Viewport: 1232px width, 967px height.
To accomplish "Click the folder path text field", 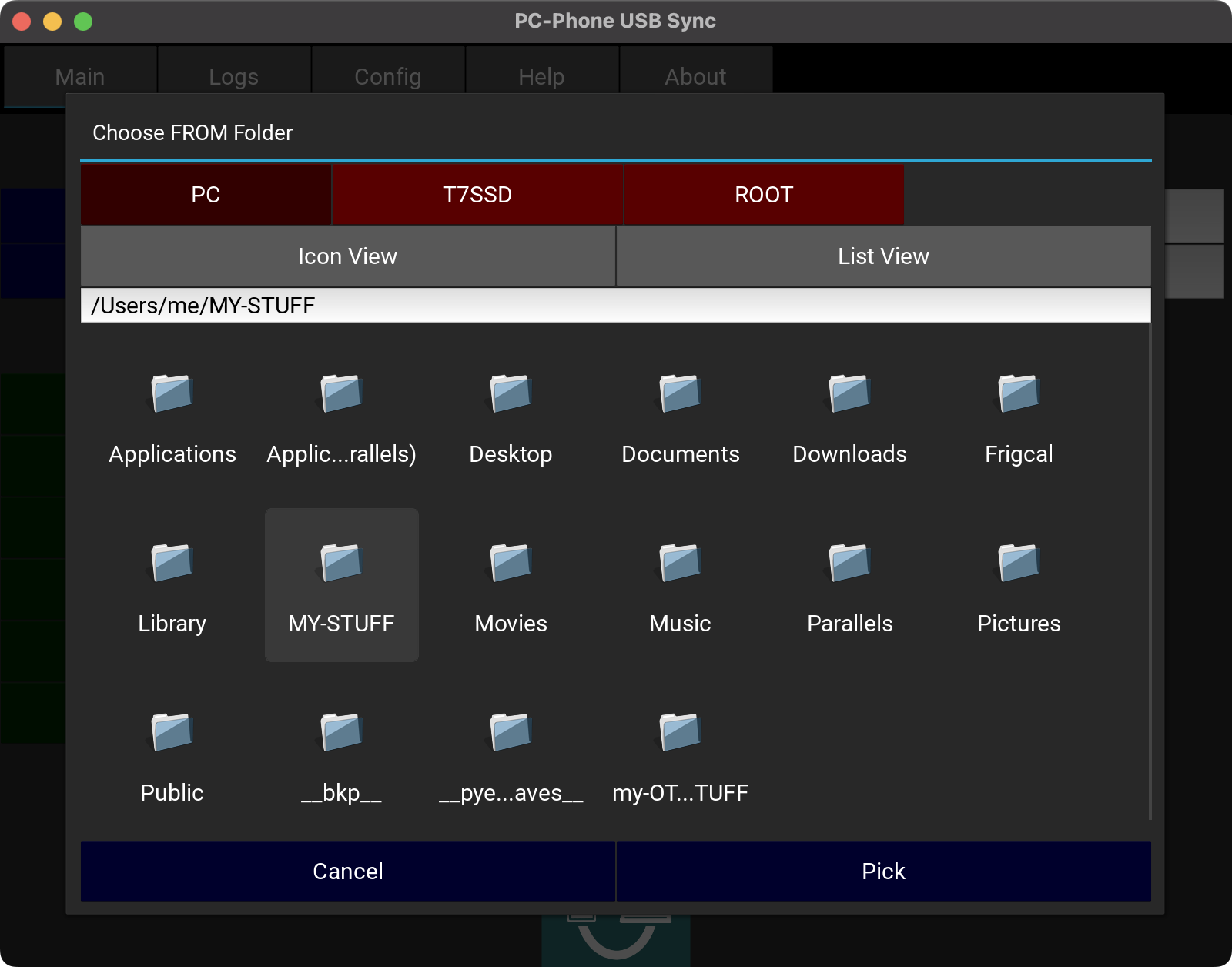I will [615, 306].
